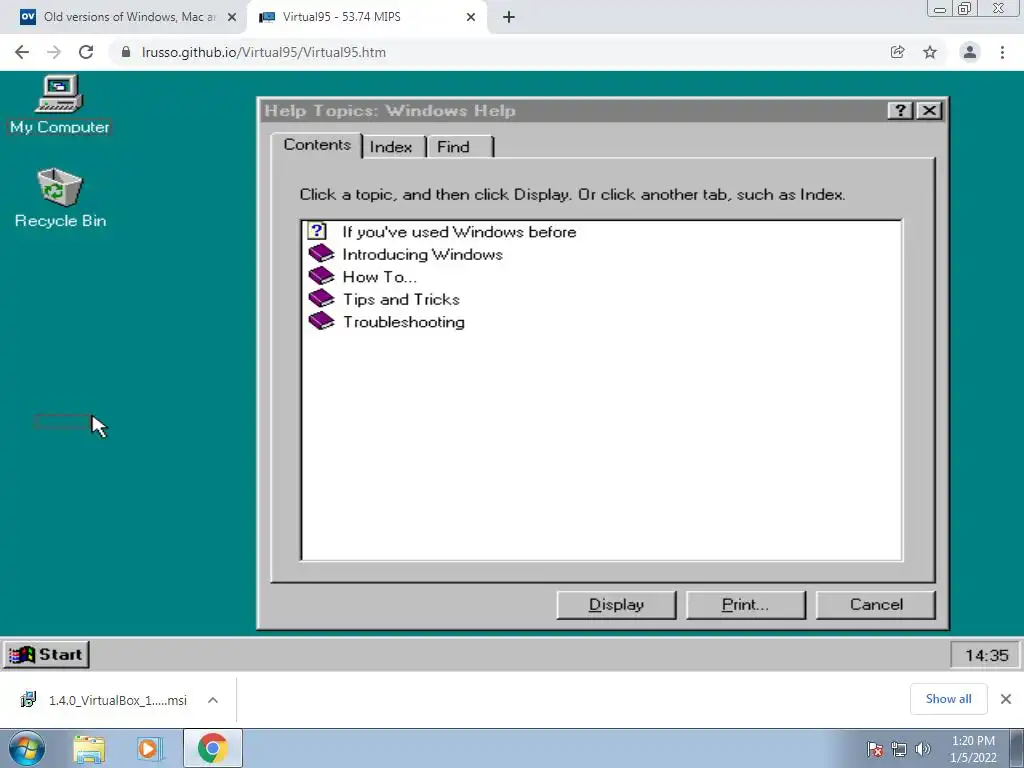Click the What's This help button in title bar
Image resolution: width=1024 pixels, height=768 pixels.
tap(900, 110)
